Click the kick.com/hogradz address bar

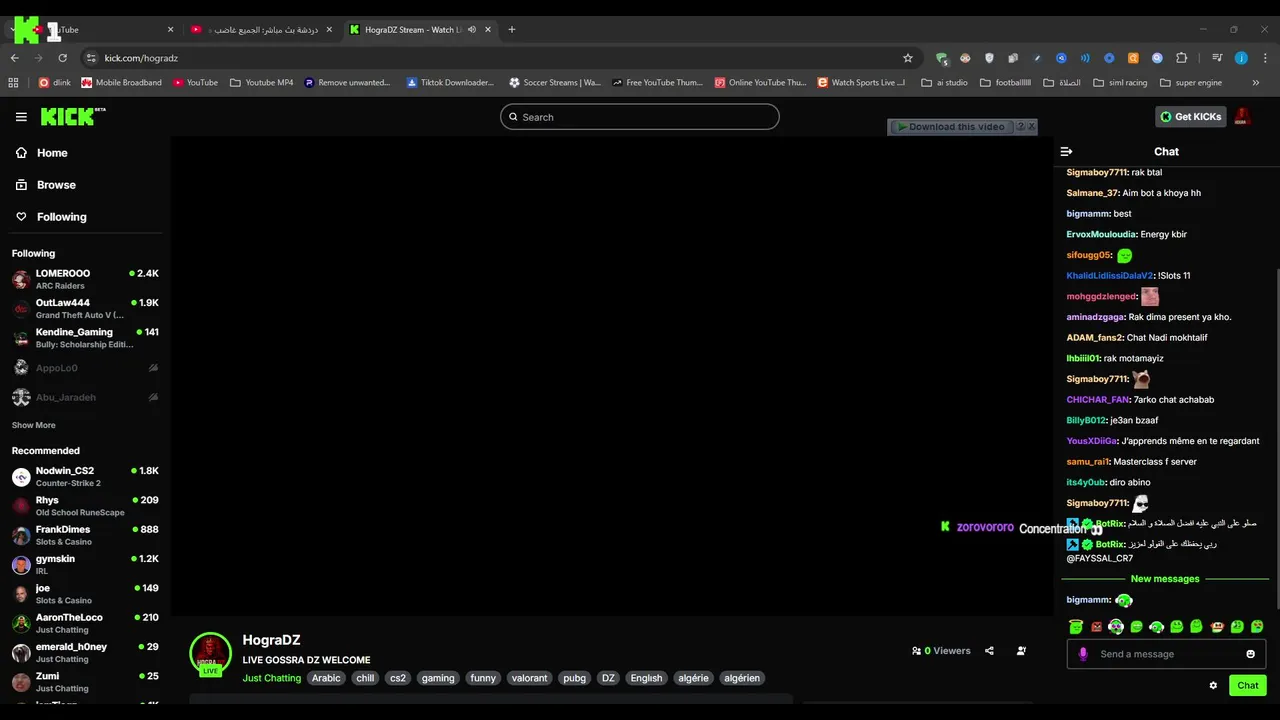coord(500,58)
